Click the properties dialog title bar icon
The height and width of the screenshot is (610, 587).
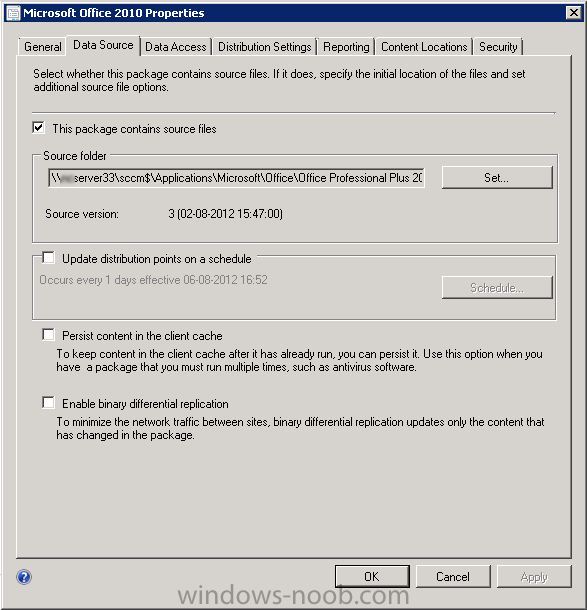[x=13, y=13]
